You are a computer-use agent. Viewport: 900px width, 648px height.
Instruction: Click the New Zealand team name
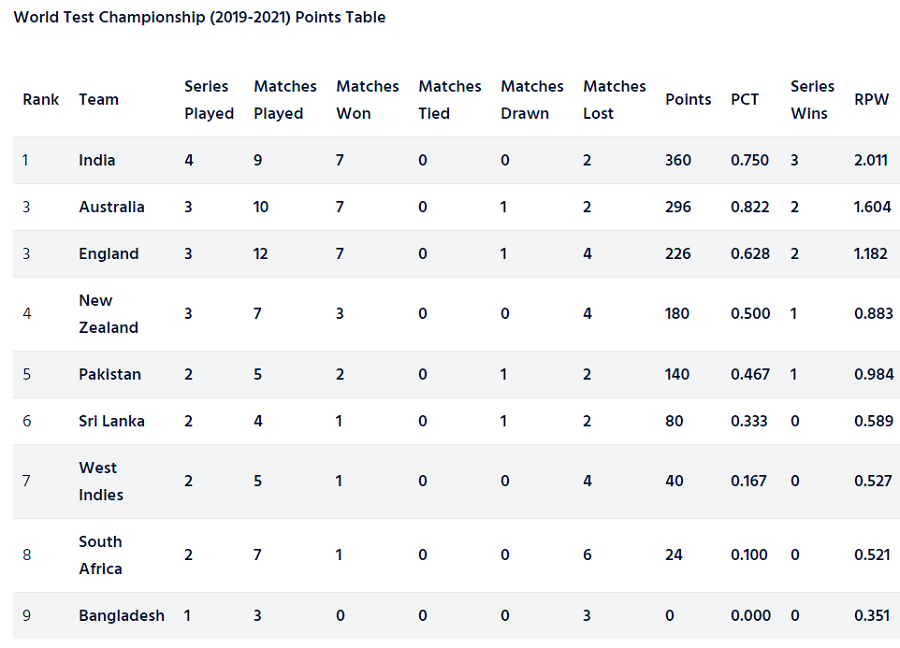108,314
